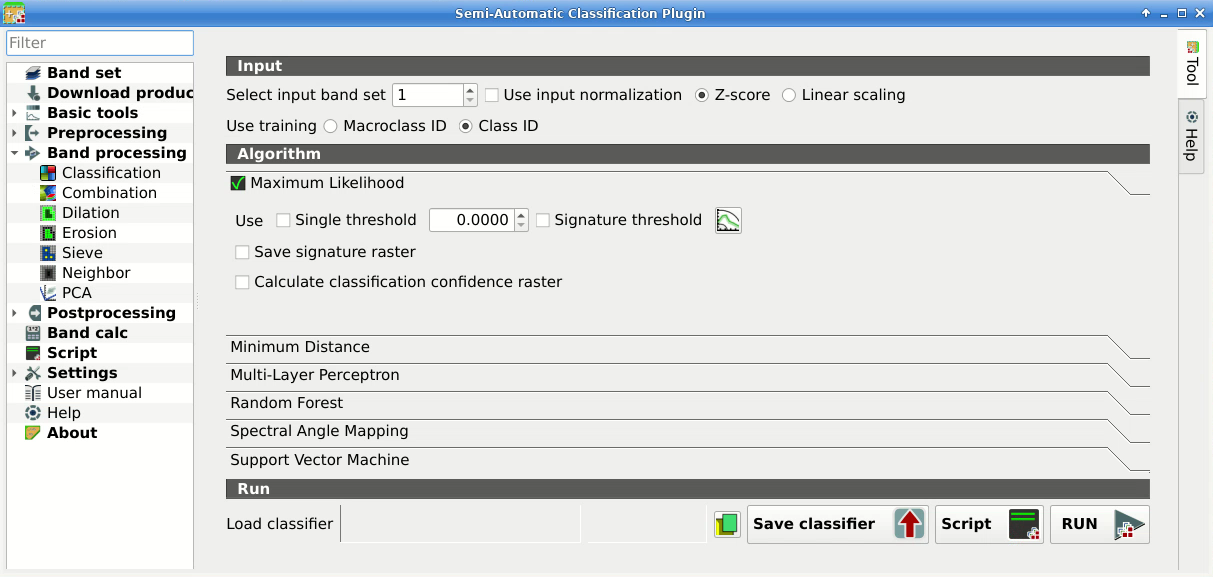Click the Erosion tool icon
Viewport: 1213px width, 577px height.
point(48,233)
